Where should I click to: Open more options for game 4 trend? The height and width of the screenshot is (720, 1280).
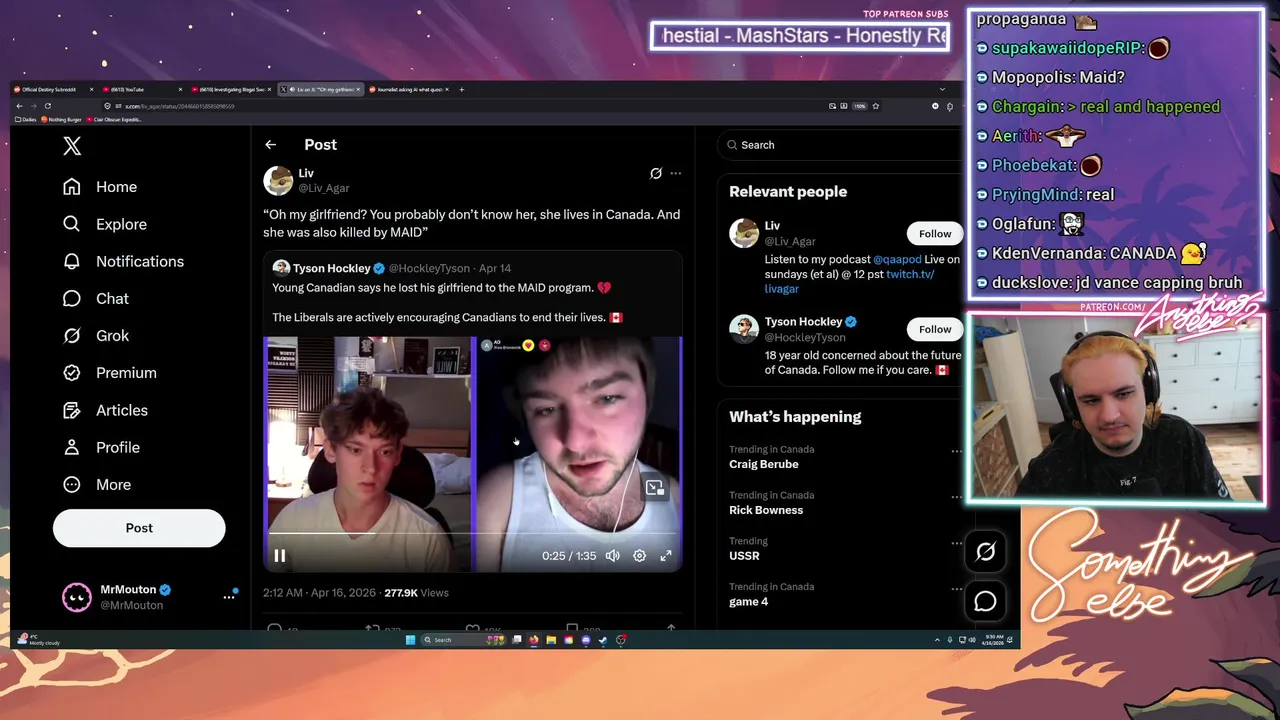(956, 589)
